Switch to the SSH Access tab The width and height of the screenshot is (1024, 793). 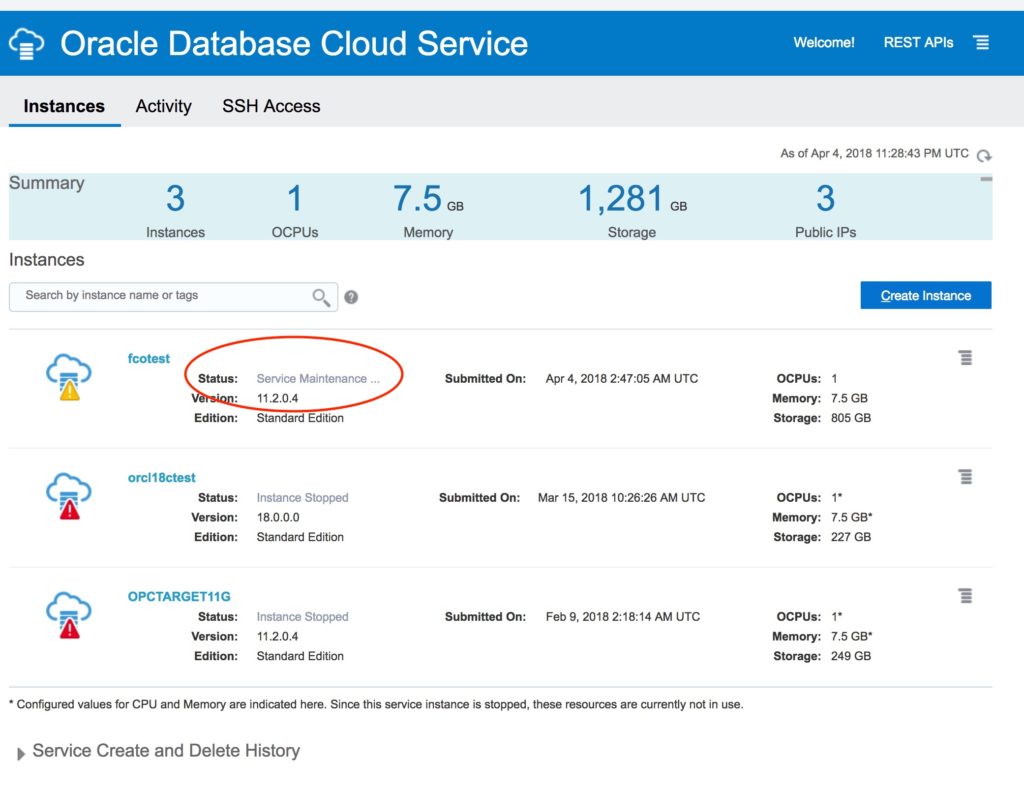click(x=271, y=106)
